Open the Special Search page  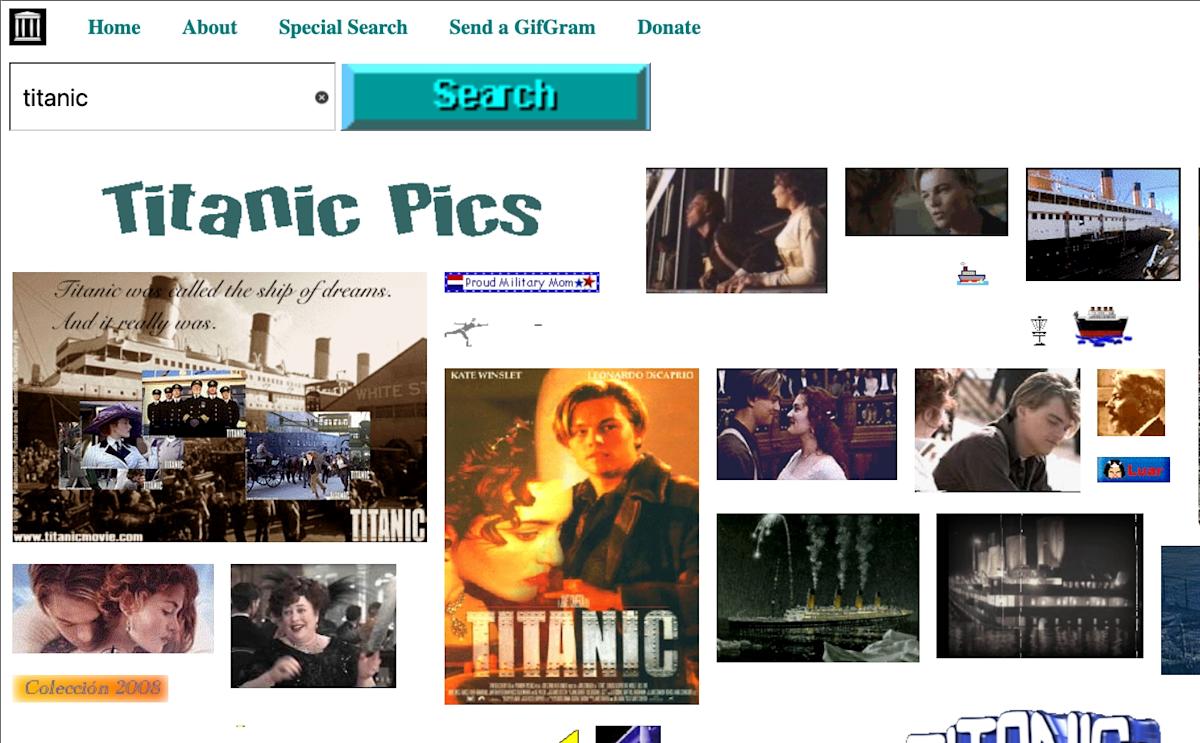coord(343,27)
